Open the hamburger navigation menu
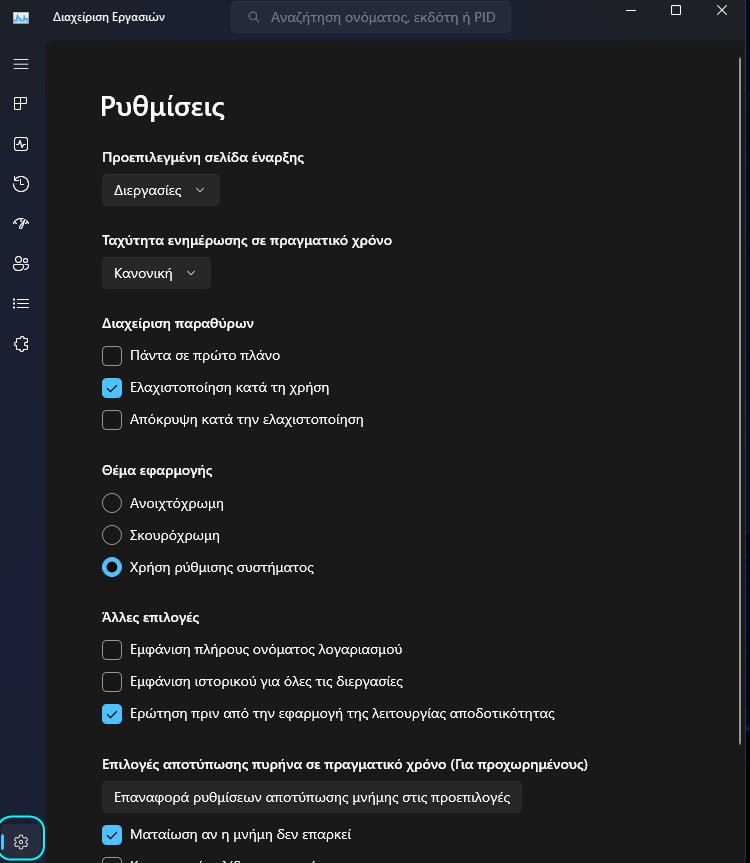 (21, 64)
